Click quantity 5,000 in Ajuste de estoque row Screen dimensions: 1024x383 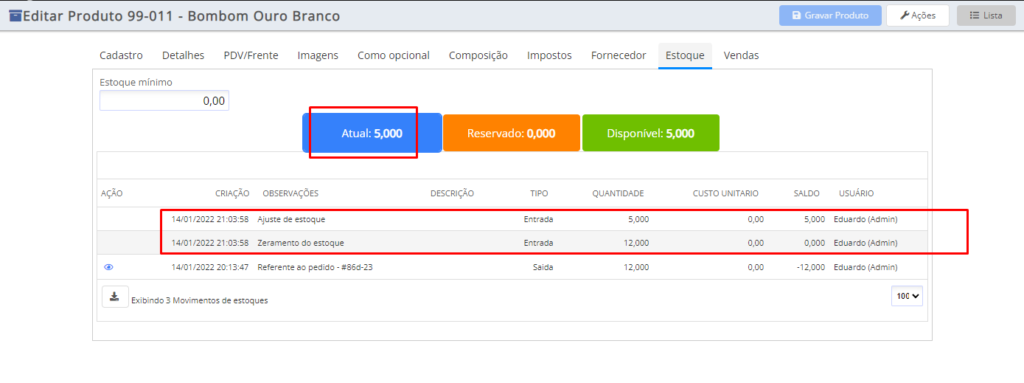[638, 219]
